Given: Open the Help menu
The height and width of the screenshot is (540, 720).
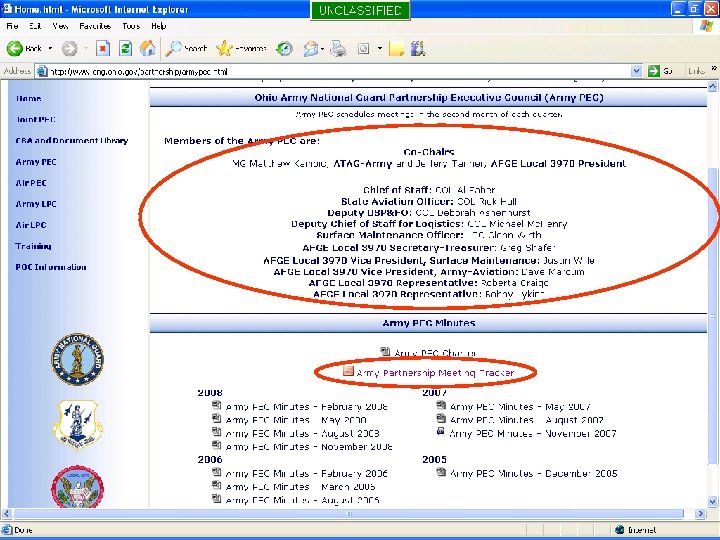Looking at the screenshot, I should click(x=158, y=26).
